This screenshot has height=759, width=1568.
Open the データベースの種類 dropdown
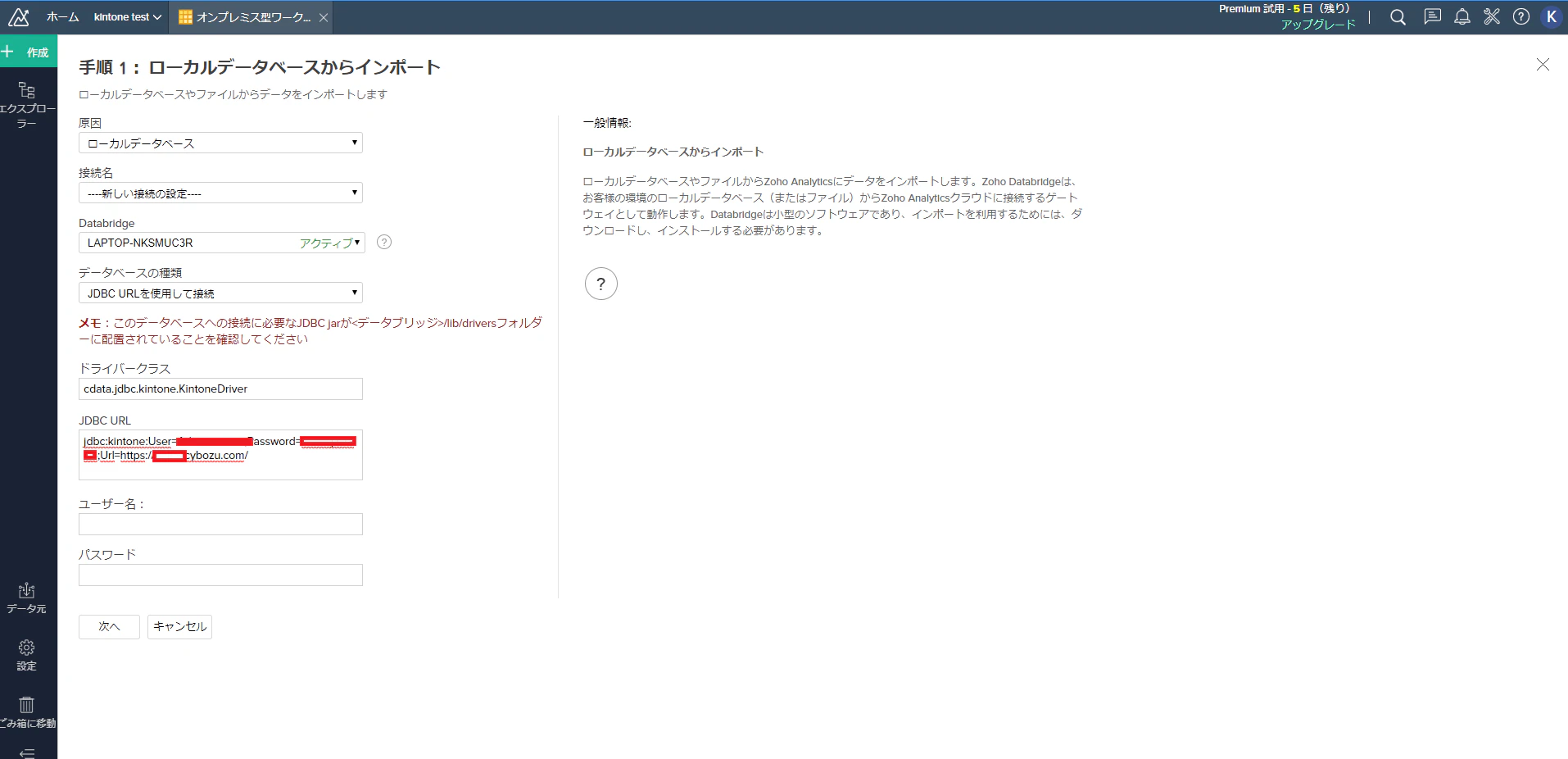click(220, 293)
